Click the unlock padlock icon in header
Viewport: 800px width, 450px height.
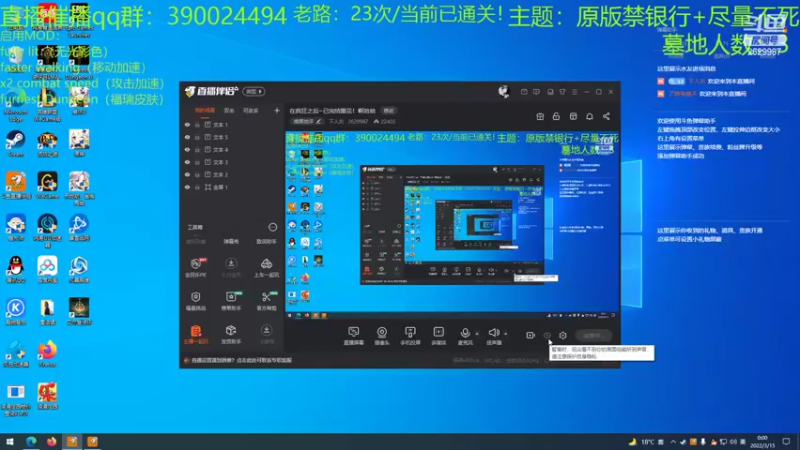point(556,116)
